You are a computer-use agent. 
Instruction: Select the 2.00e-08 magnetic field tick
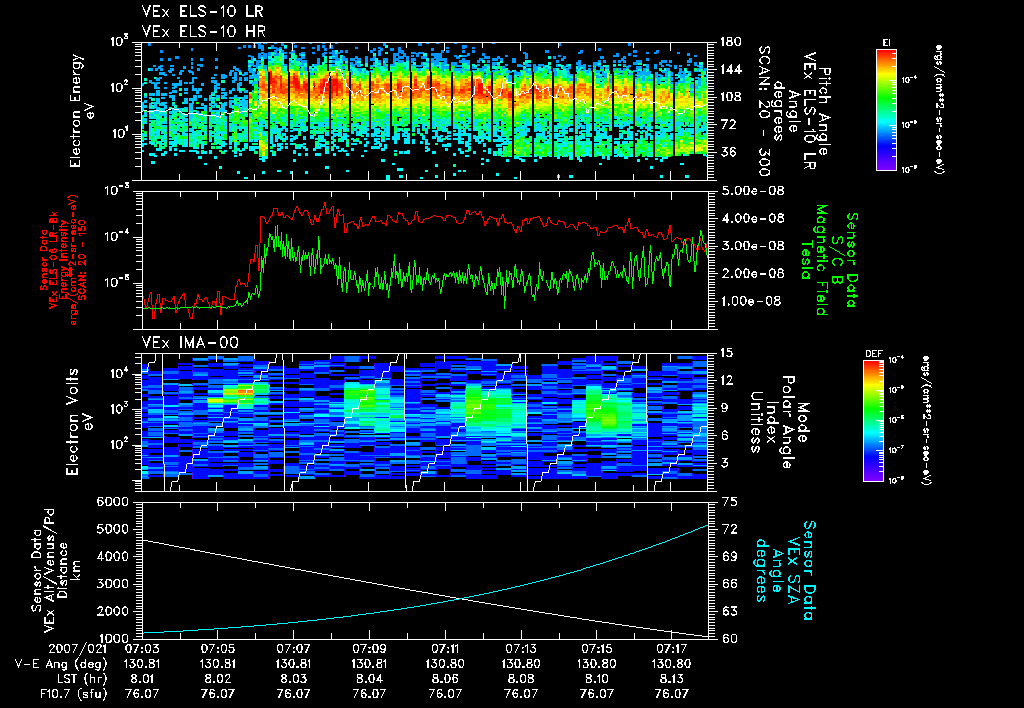(752, 274)
